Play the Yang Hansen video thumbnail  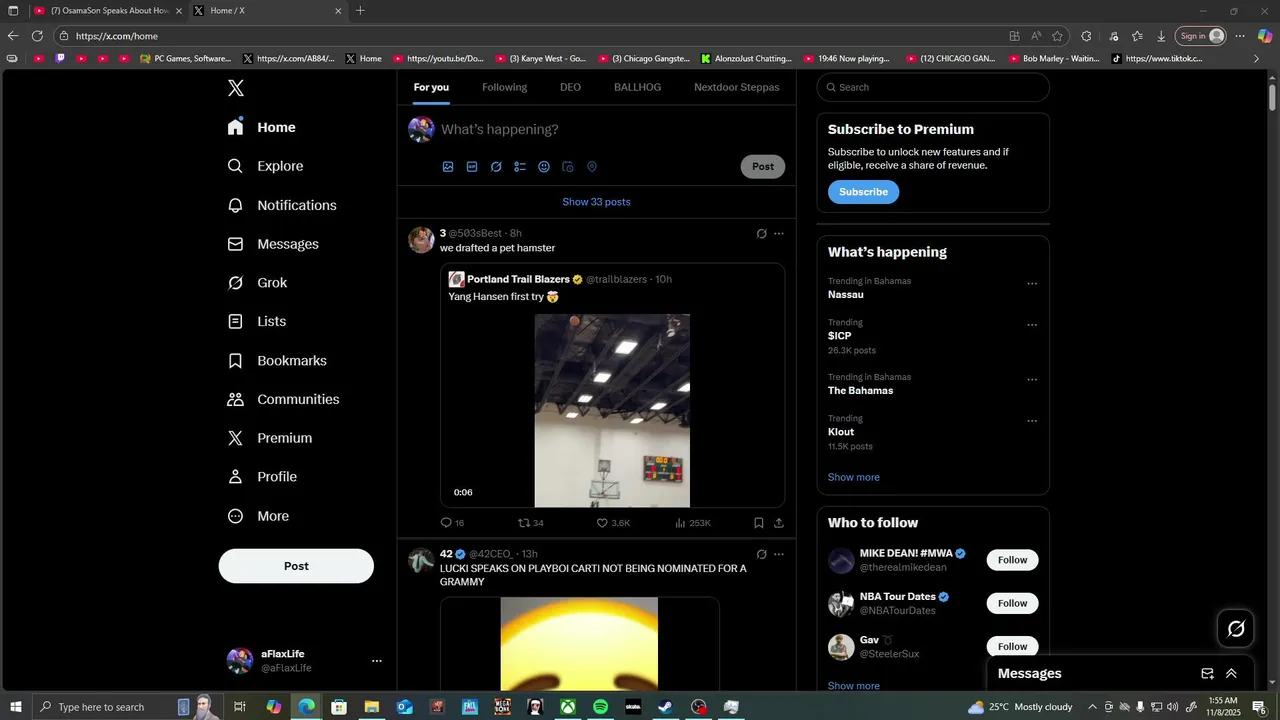[x=612, y=410]
